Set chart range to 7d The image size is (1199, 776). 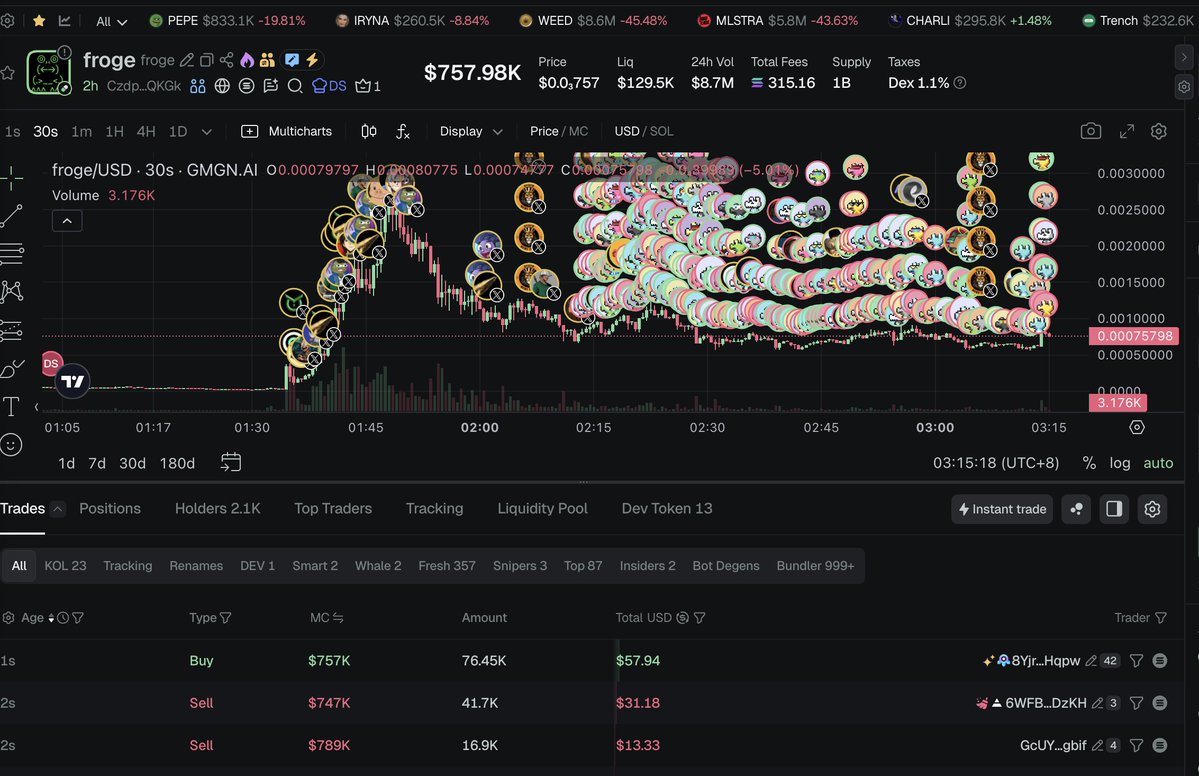[97, 463]
